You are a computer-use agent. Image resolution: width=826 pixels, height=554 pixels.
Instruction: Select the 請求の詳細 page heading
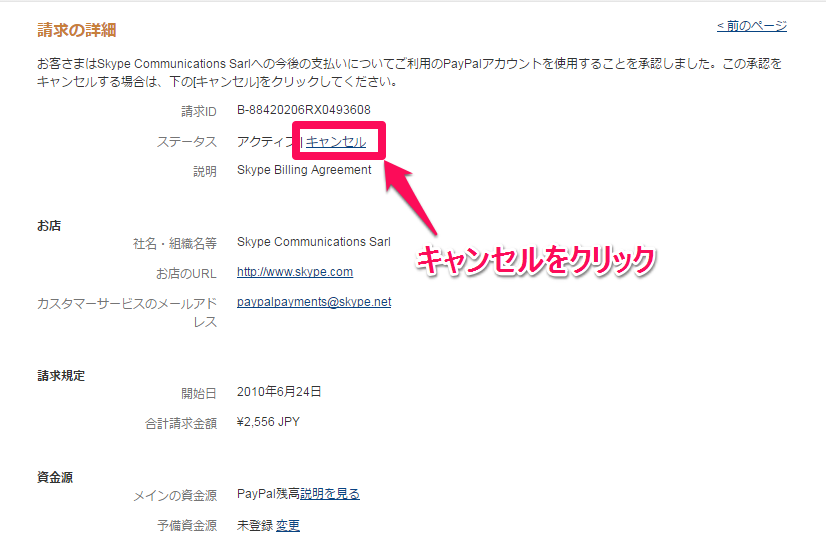point(77,30)
